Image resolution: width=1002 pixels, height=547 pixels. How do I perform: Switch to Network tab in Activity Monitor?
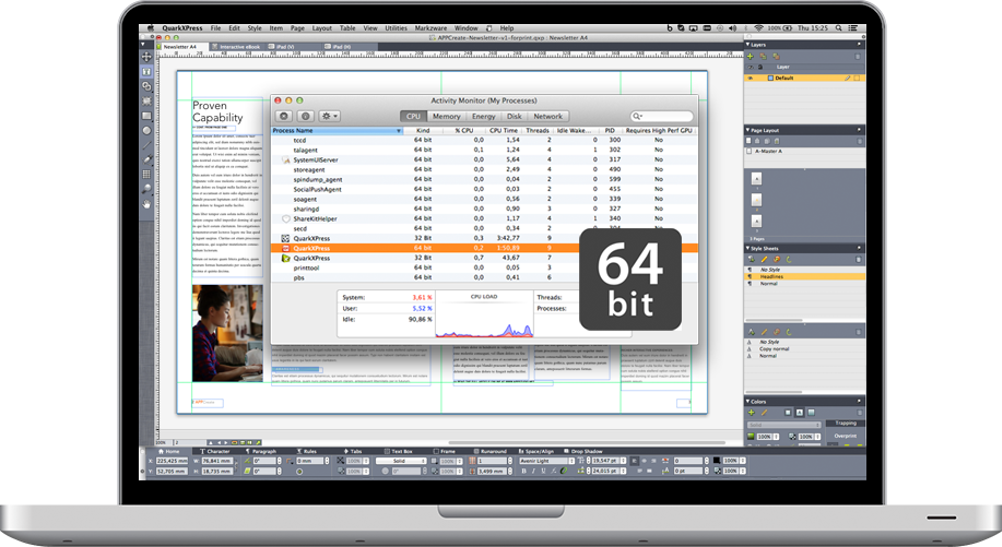(548, 116)
